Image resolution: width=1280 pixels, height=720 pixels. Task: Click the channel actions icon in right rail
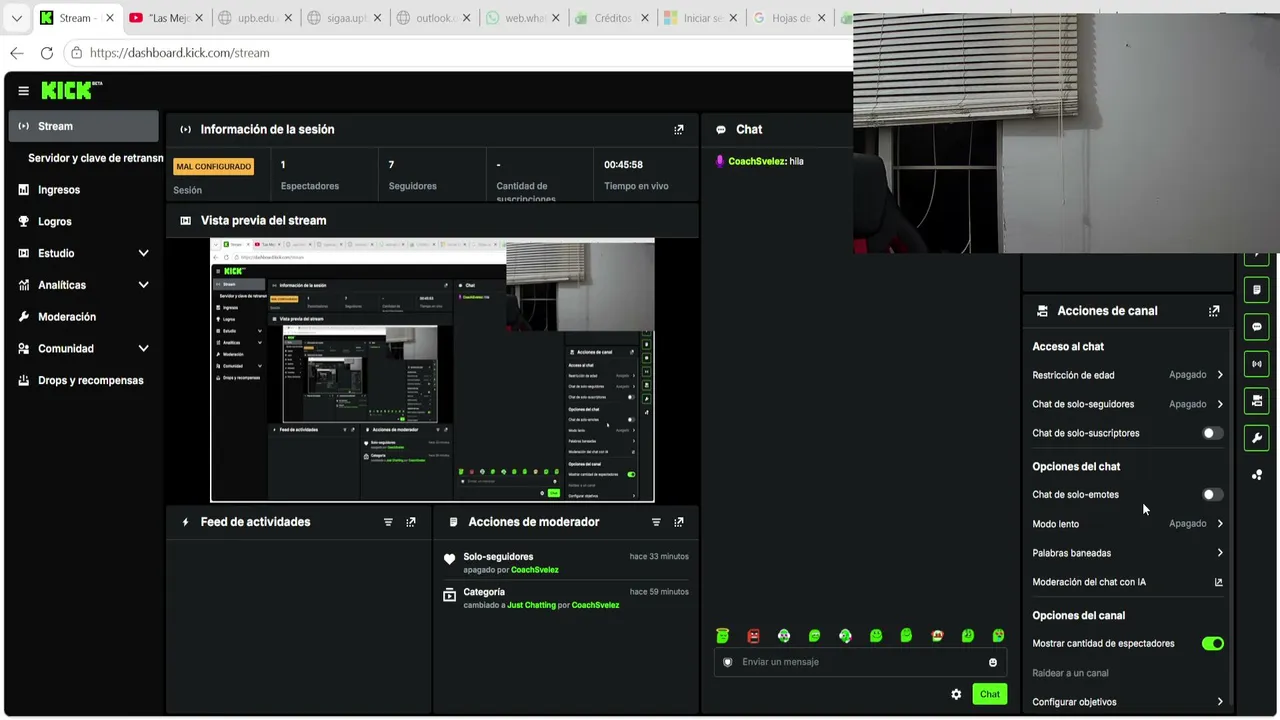pos(1257,401)
